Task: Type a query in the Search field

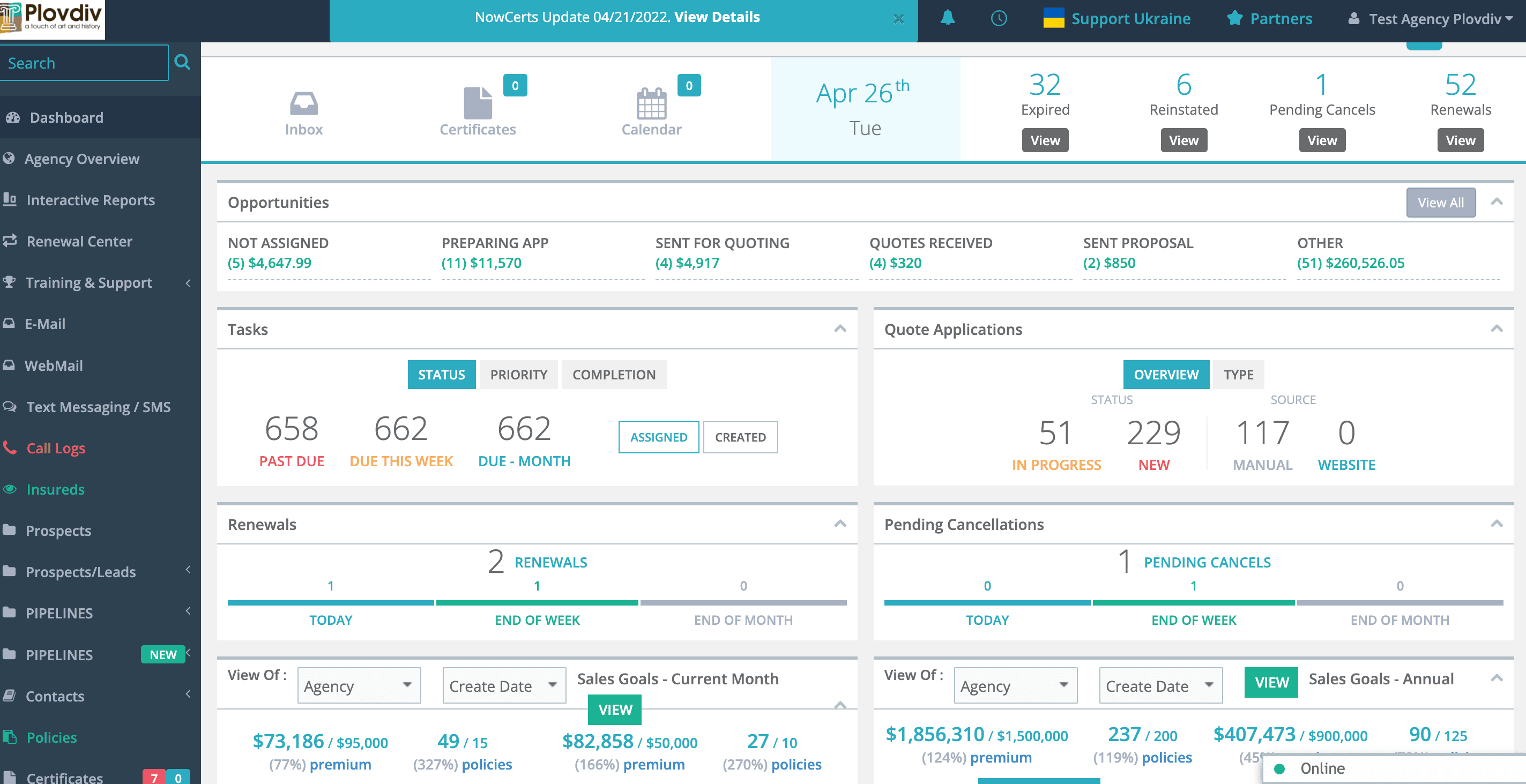Action: tap(83, 62)
